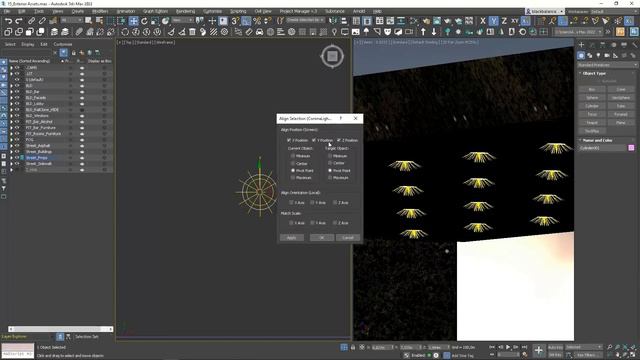Click the Play animation button
Screen dimensions: 640x360
click(x=508, y=347)
